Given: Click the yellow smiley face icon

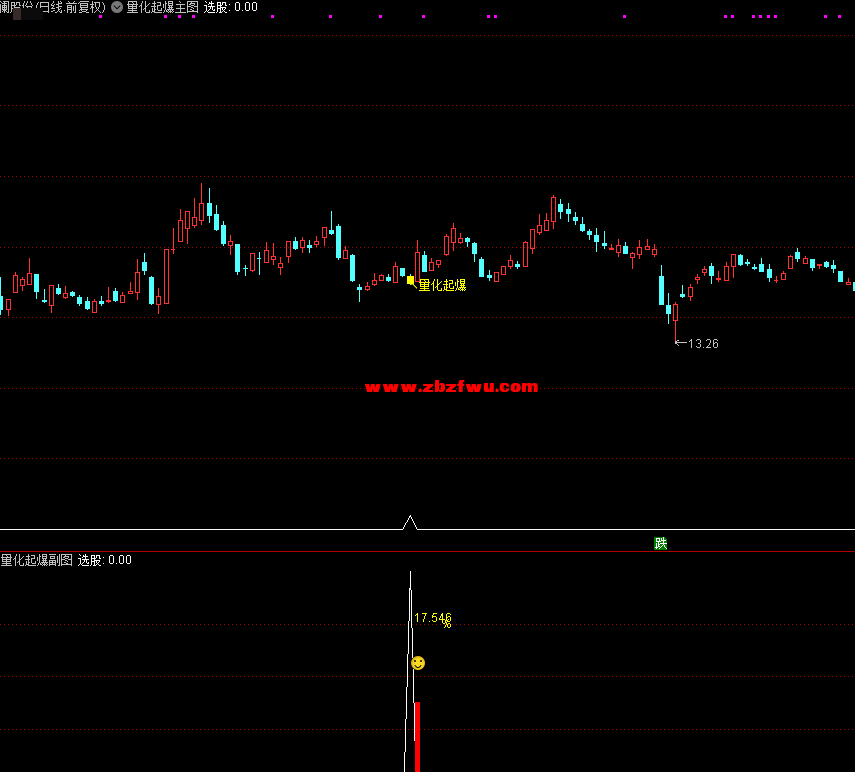Looking at the screenshot, I should (418, 663).
